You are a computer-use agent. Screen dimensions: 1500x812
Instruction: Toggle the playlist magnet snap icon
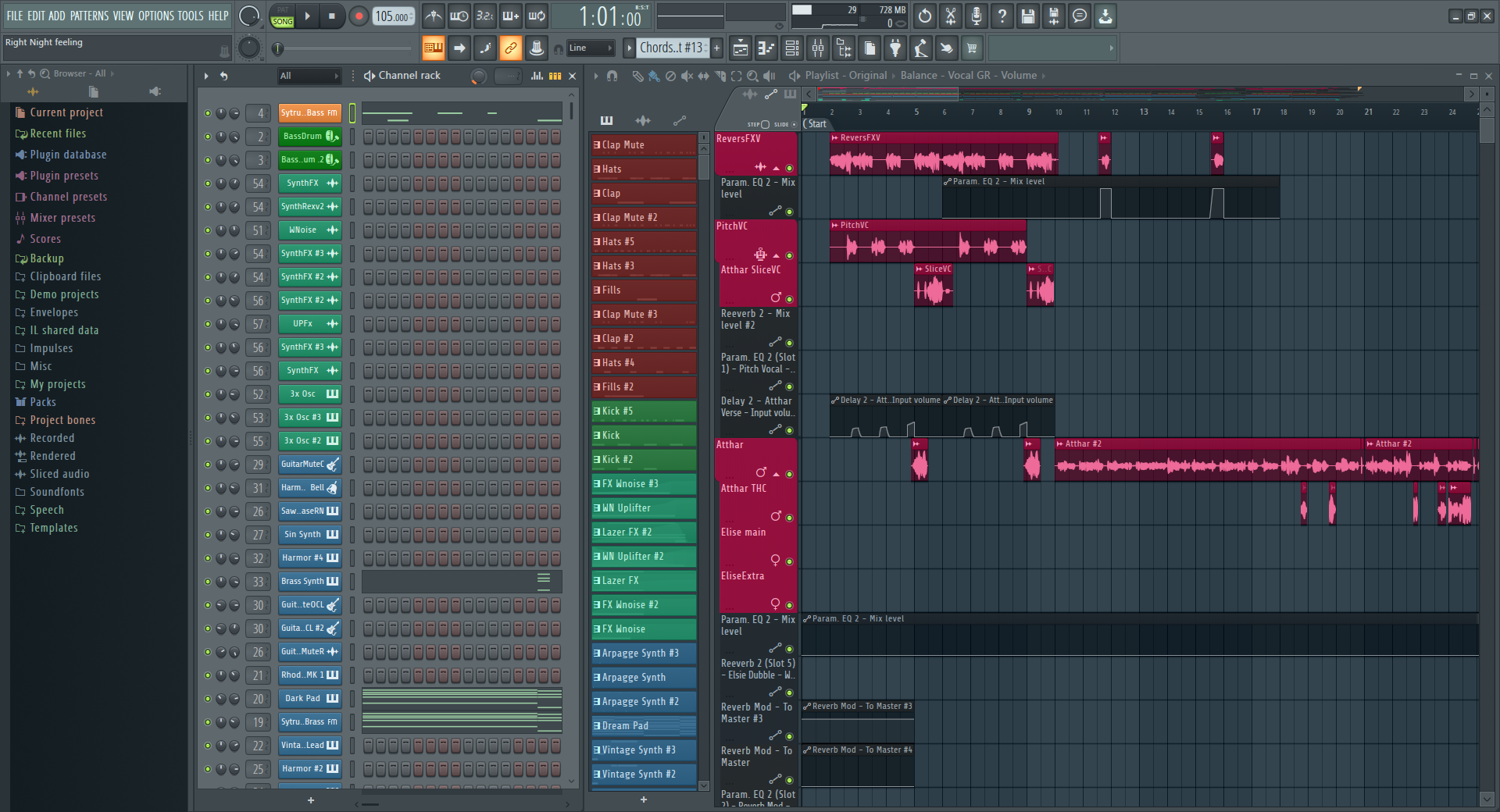point(612,76)
